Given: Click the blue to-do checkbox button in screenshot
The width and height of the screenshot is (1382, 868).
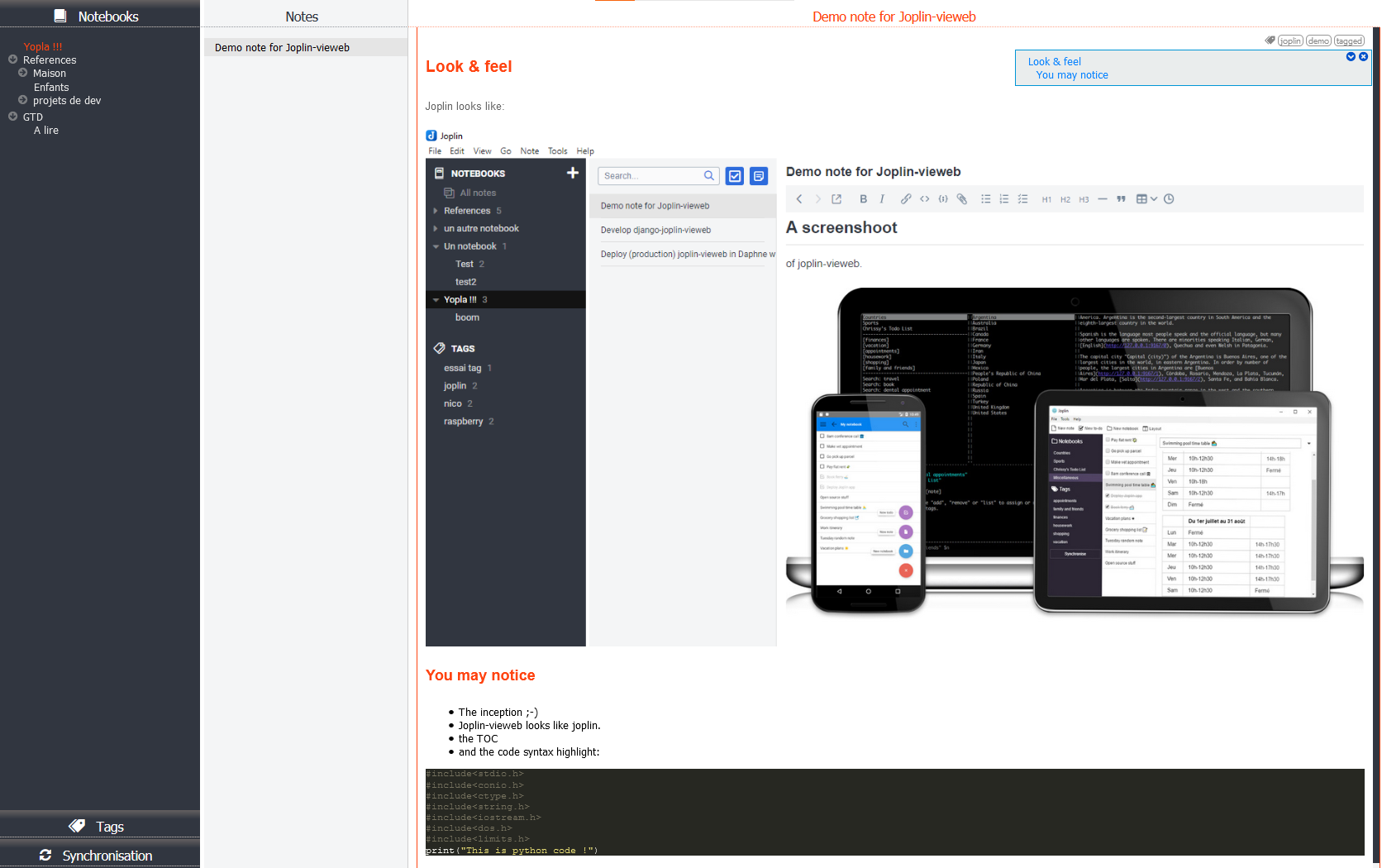Looking at the screenshot, I should pyautogui.click(x=734, y=175).
